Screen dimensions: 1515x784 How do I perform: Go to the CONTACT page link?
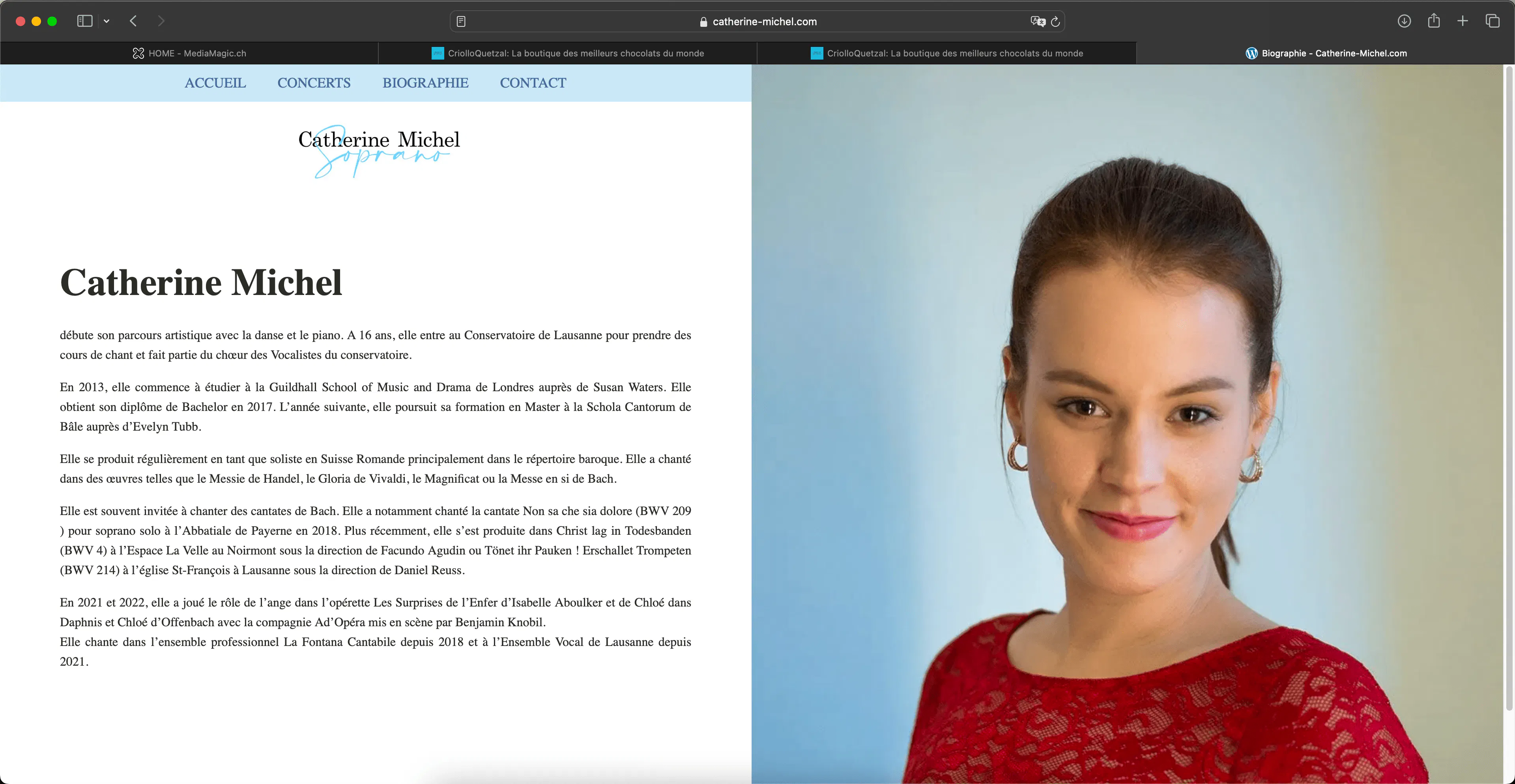coord(533,83)
